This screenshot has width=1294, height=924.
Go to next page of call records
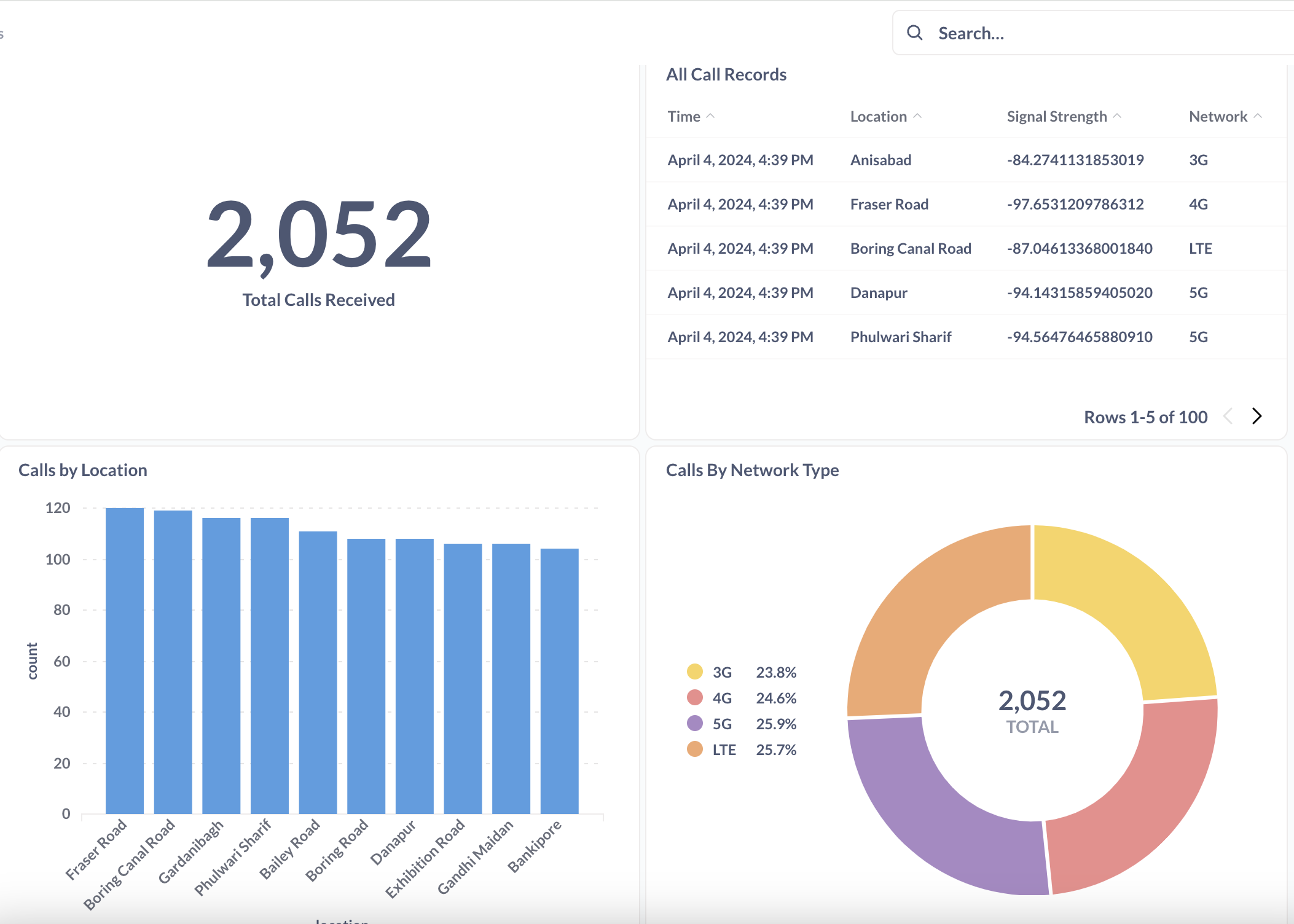click(x=1257, y=417)
